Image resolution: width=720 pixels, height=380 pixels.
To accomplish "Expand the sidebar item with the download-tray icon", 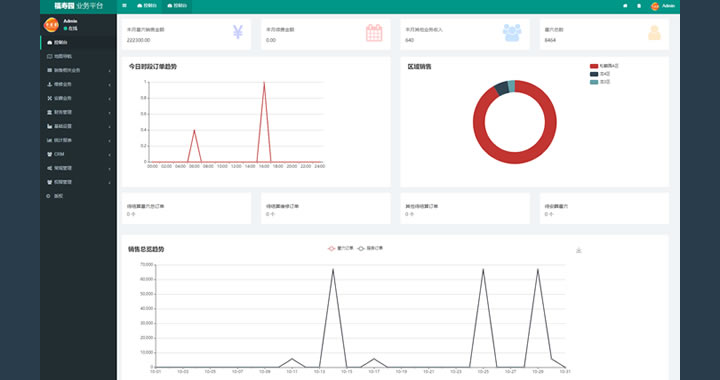I will click(78, 84).
